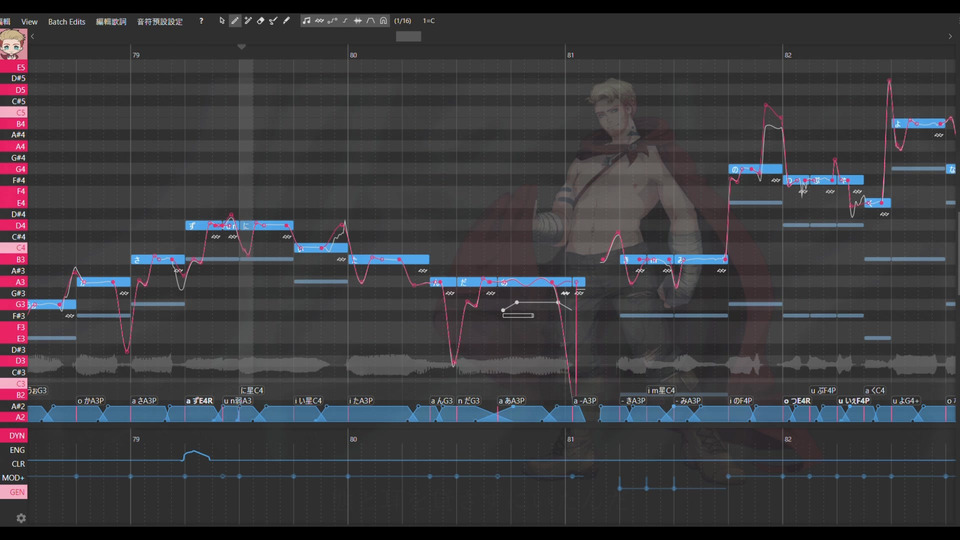
Task: Open the 音符預設設定 menu
Action: [160, 21]
